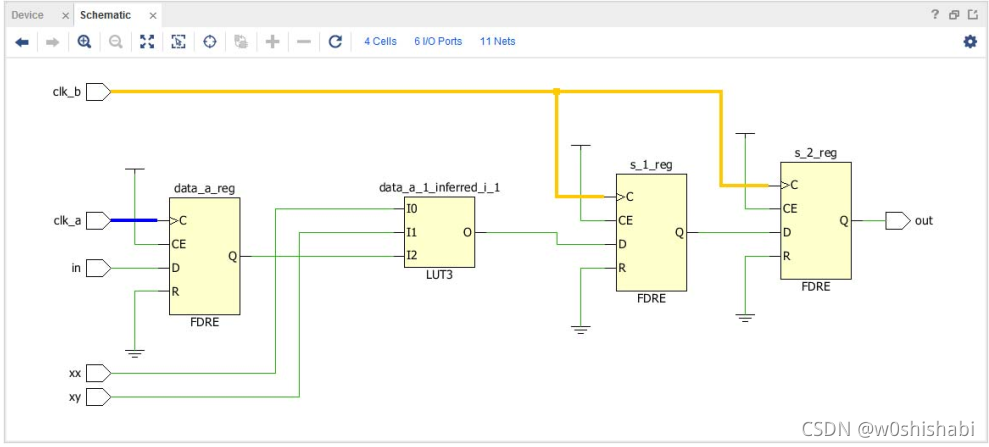Open the 6 I/O Ports link
This screenshot has height=447, width=989.
(438, 42)
